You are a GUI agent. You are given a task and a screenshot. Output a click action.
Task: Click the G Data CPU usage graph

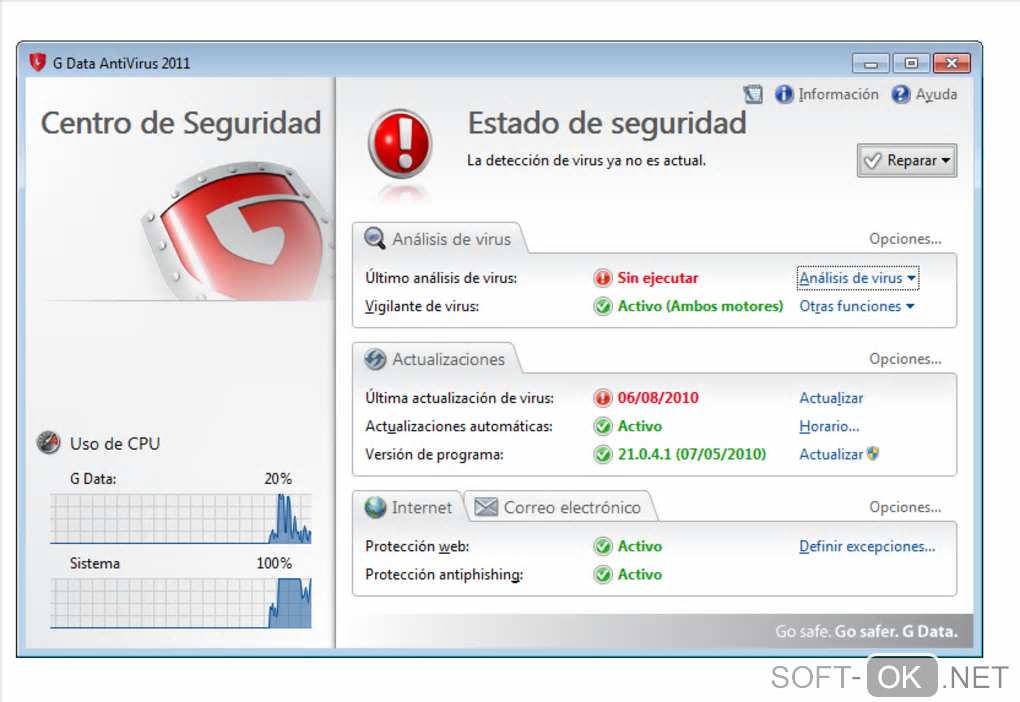tap(181, 519)
